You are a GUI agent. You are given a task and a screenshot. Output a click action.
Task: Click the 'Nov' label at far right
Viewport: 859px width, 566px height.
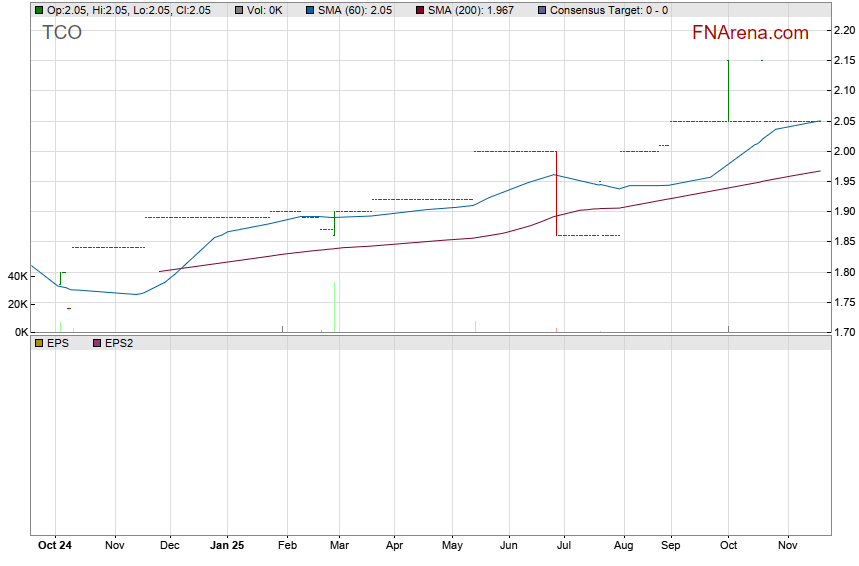point(788,546)
